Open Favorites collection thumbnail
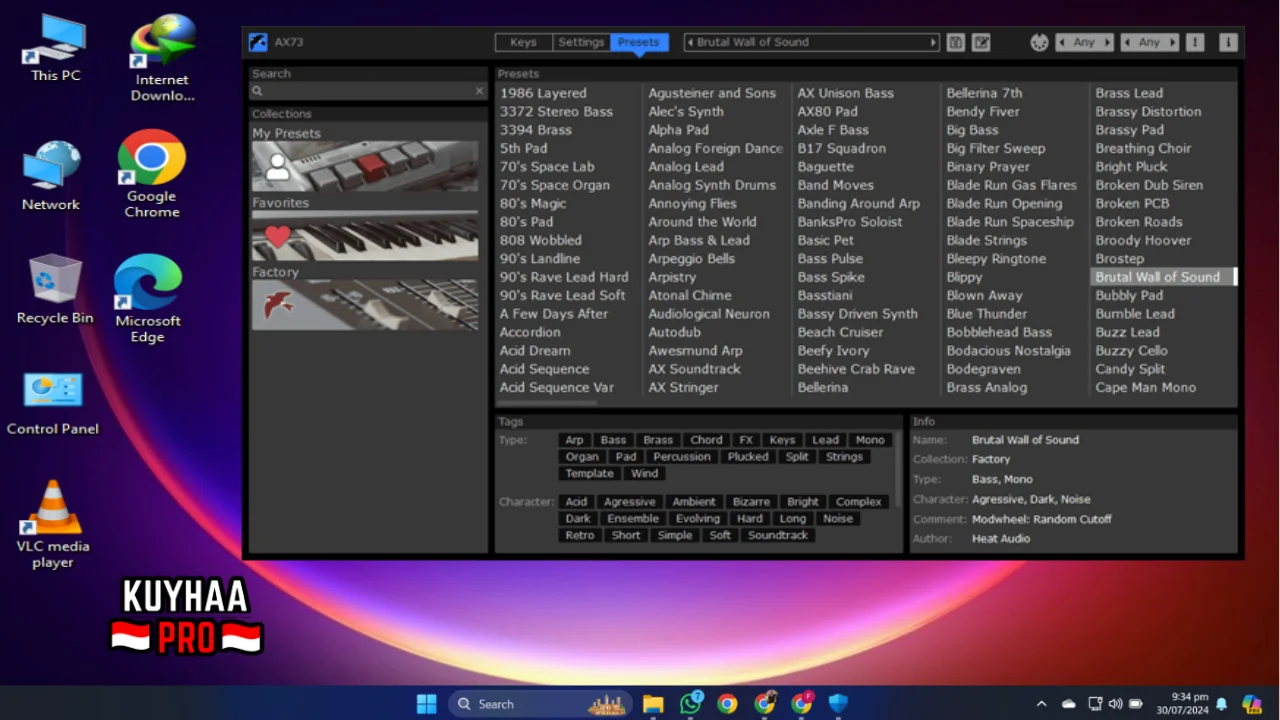The image size is (1280, 720). (x=365, y=236)
